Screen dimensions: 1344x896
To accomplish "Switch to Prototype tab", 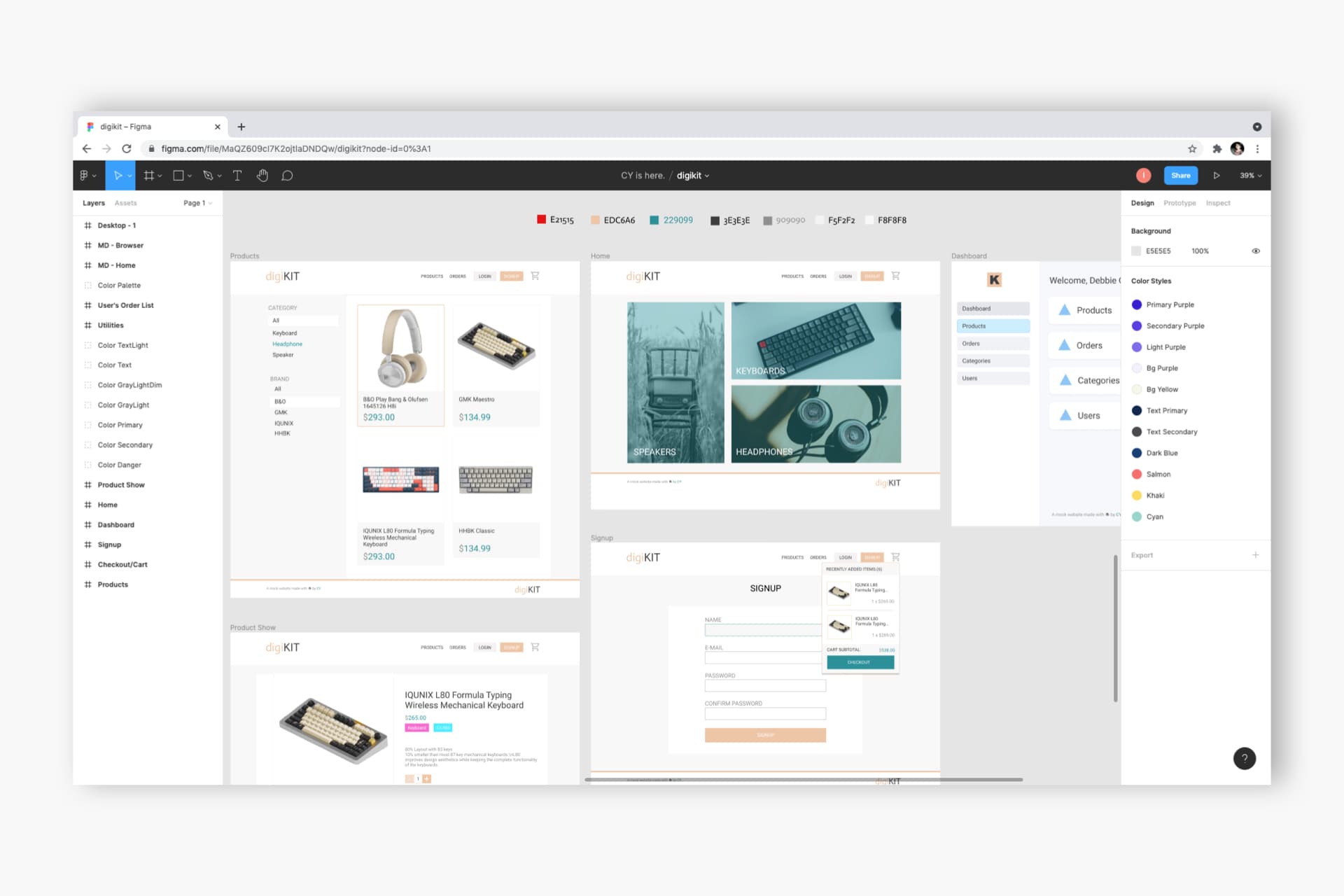I will (x=1180, y=203).
